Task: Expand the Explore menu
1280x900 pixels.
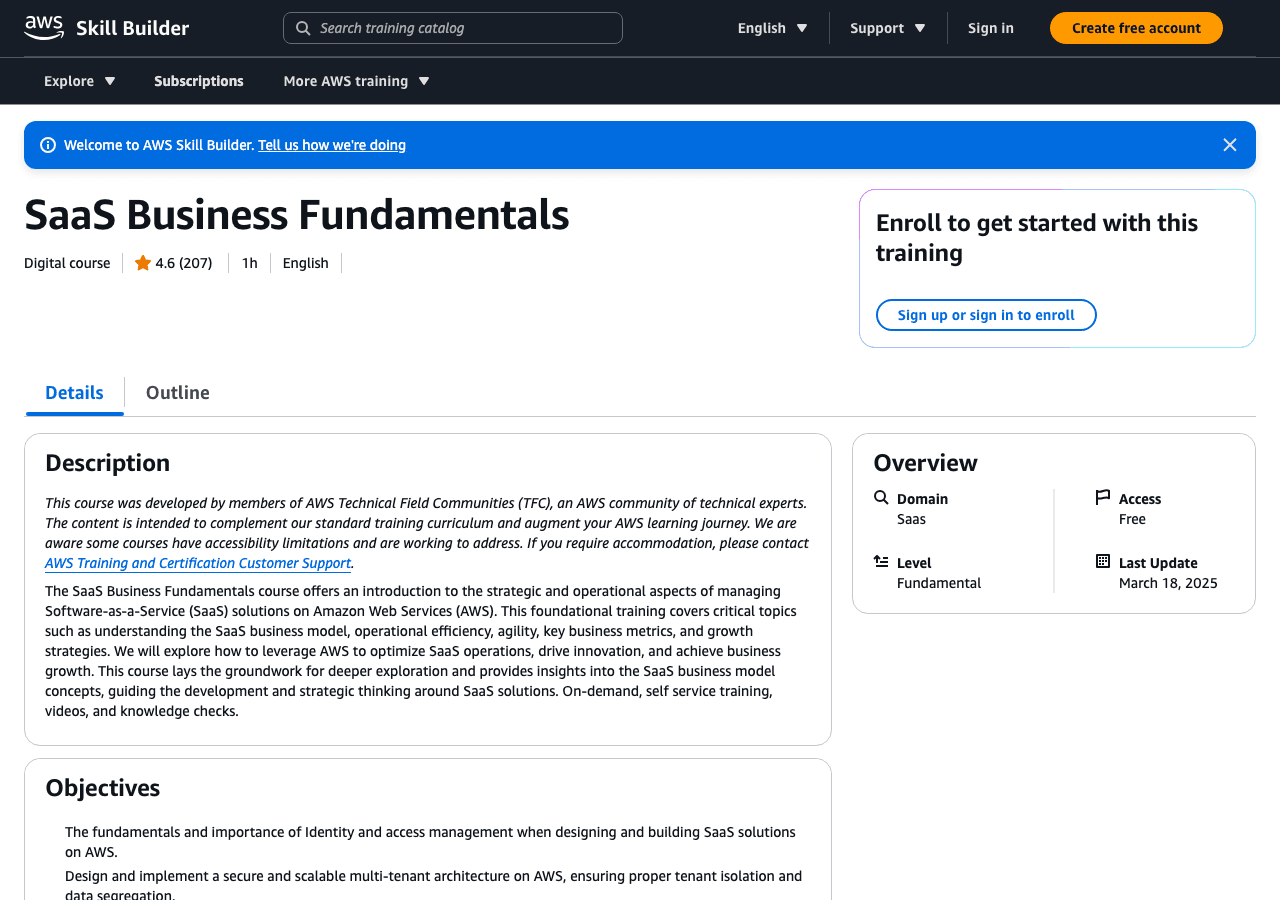Action: click(80, 81)
